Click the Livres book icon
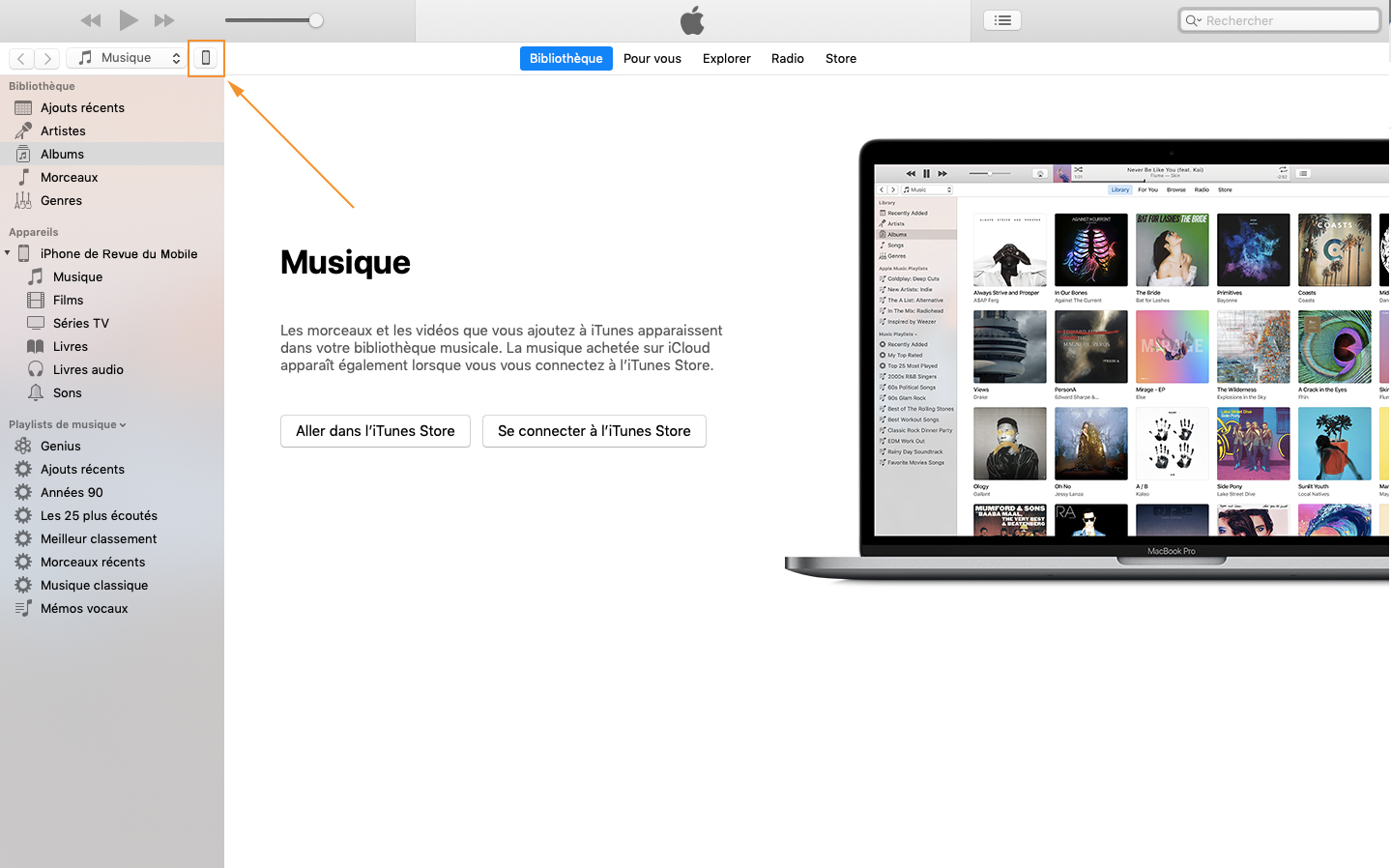This screenshot has height=868, width=1391. pyautogui.click(x=36, y=346)
